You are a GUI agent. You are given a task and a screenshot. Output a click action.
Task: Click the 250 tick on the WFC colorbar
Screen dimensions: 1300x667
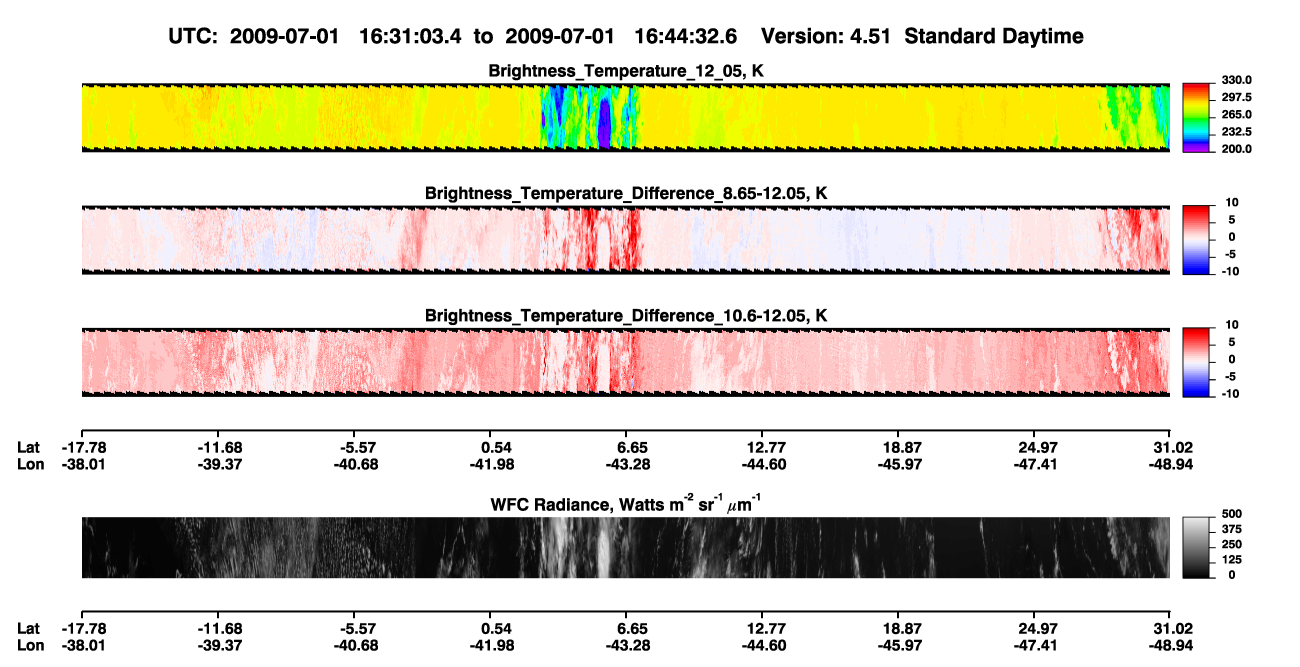point(1232,544)
